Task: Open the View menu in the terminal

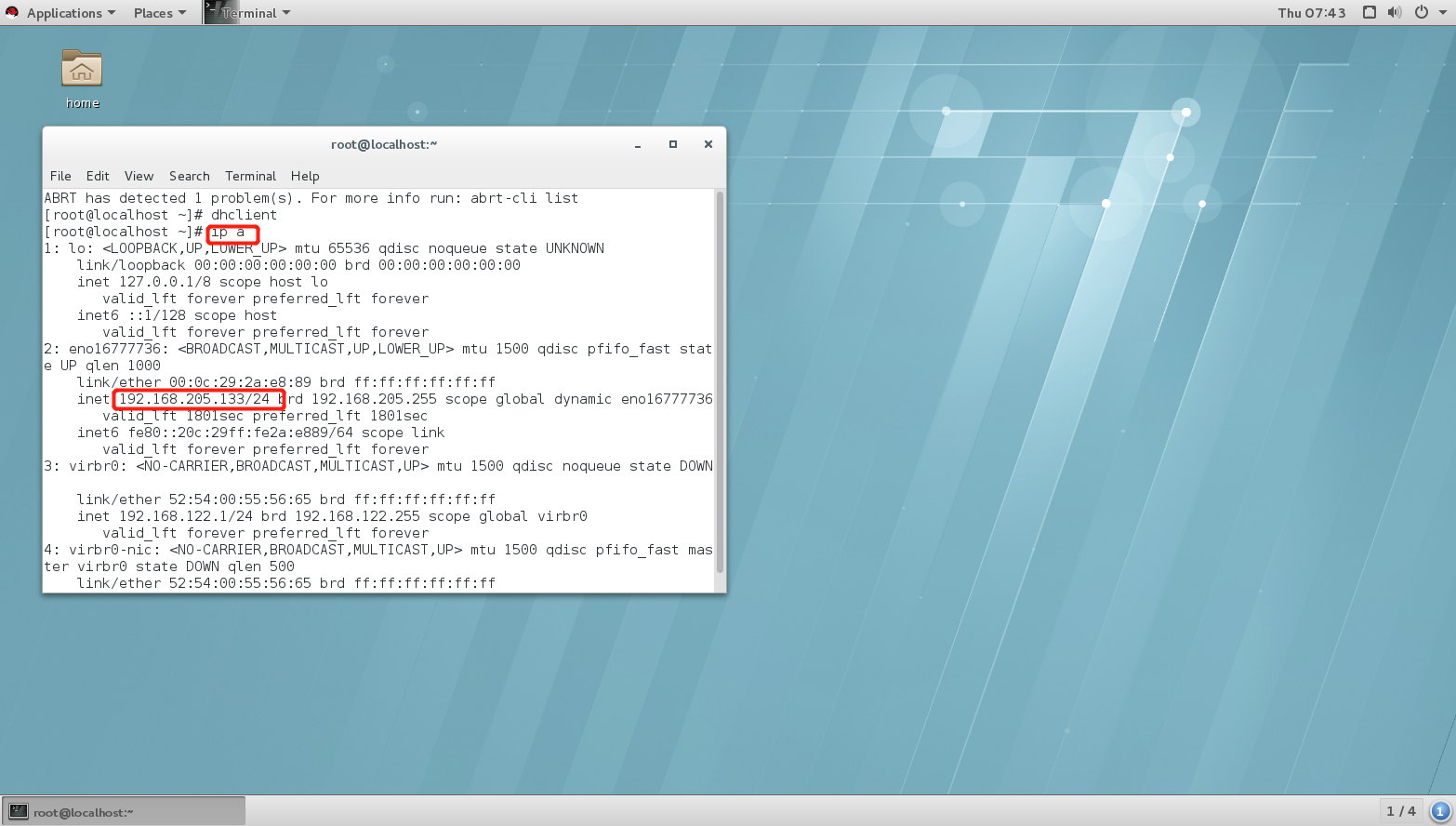Action: [138, 176]
